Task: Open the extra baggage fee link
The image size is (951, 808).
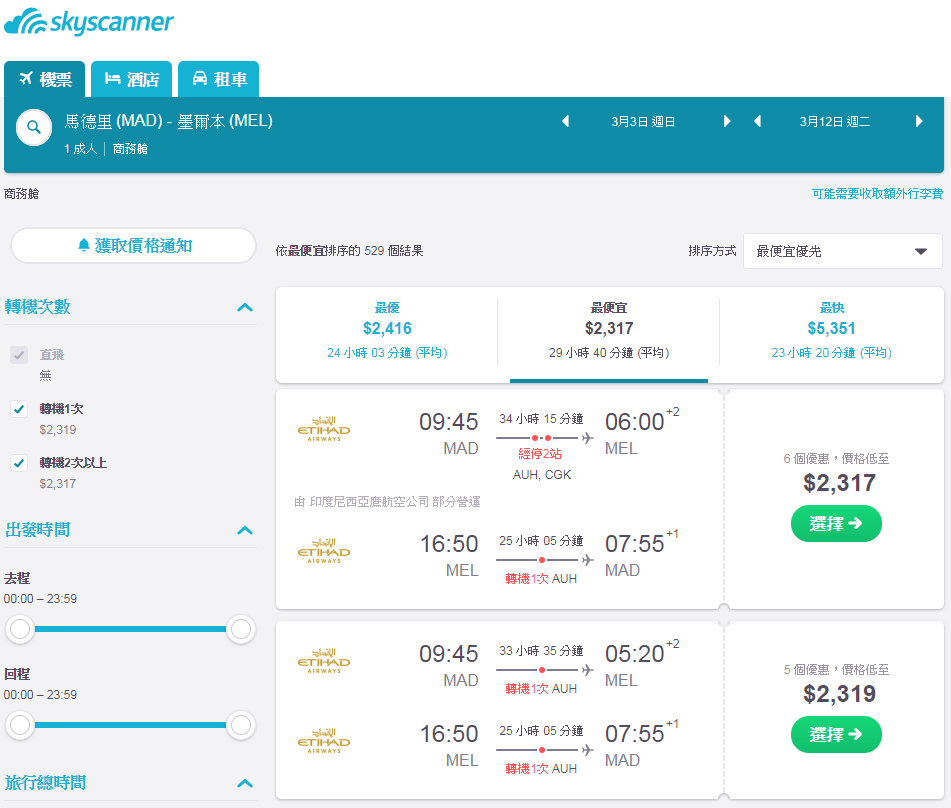Action: coord(877,194)
